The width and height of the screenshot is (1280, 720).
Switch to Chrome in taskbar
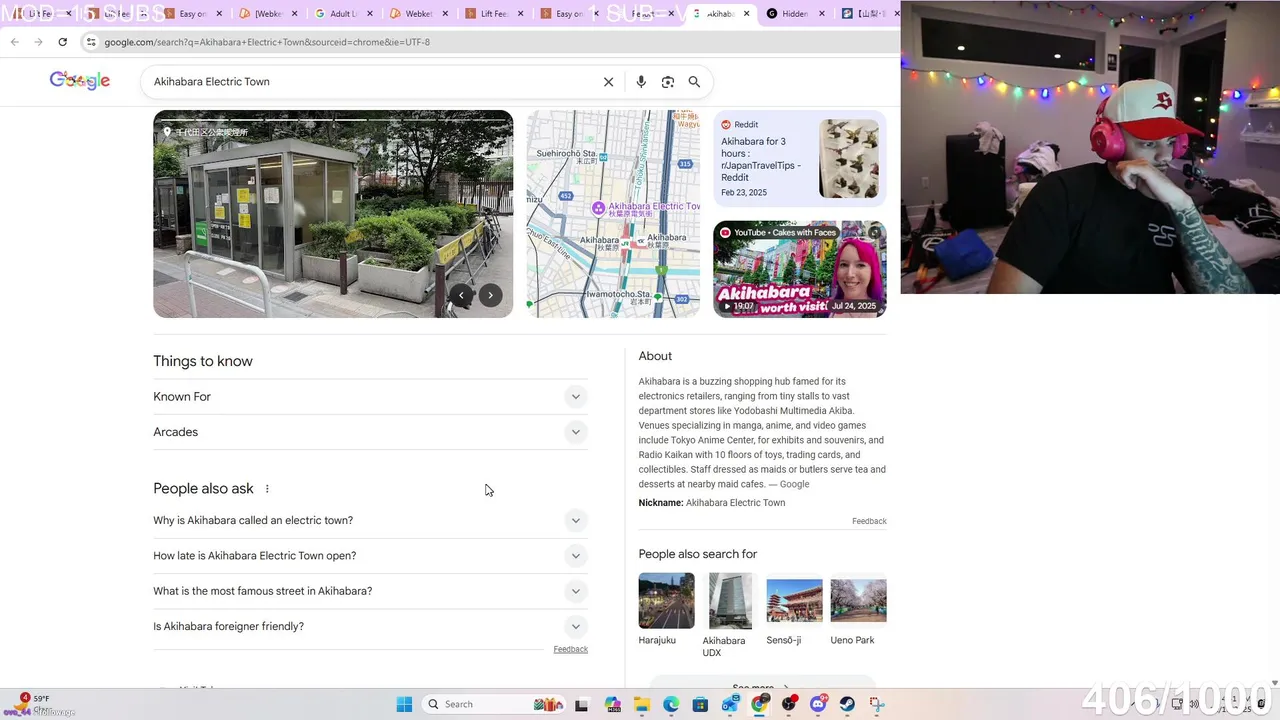click(759, 704)
